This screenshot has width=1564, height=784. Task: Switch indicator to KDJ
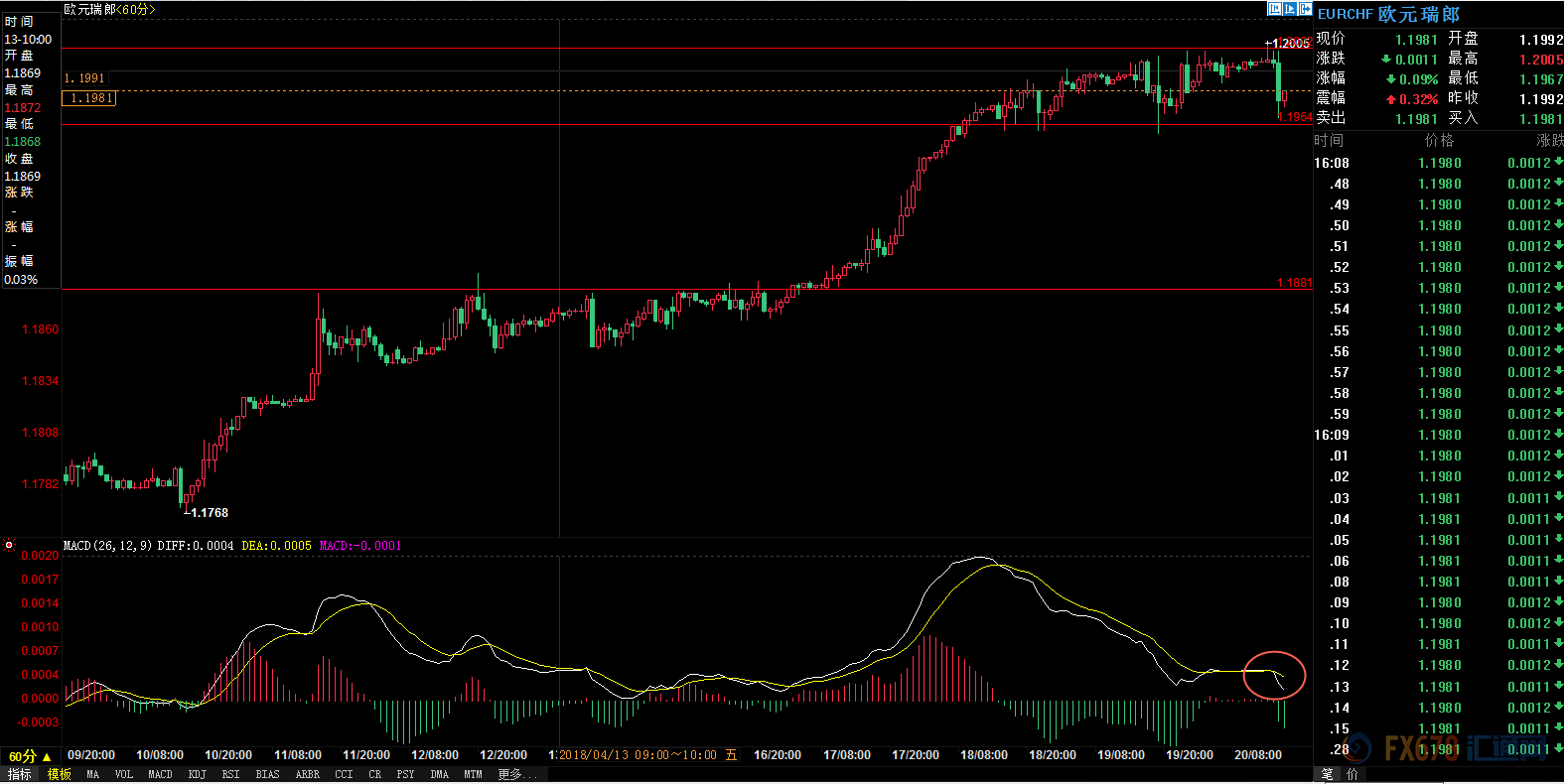pyautogui.click(x=197, y=774)
